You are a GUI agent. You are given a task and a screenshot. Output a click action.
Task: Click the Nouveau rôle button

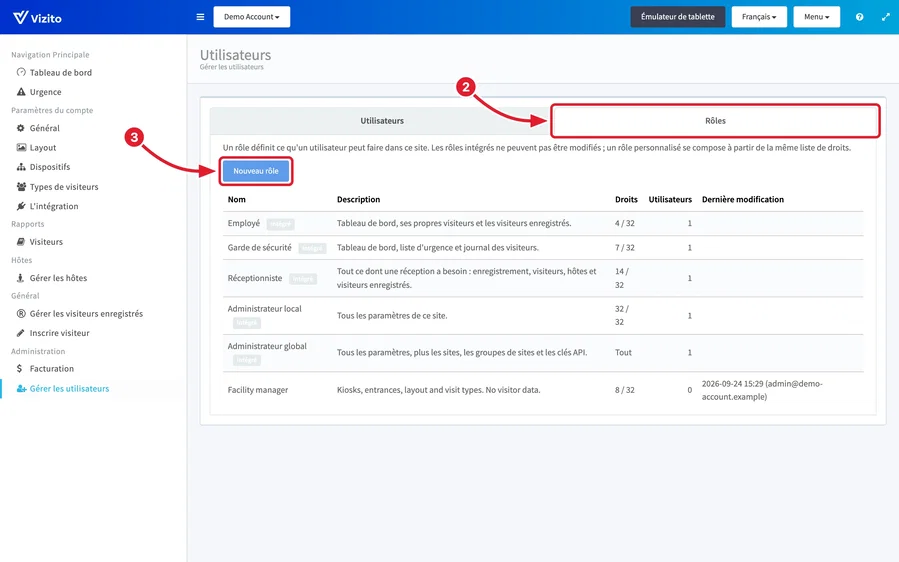pos(256,171)
